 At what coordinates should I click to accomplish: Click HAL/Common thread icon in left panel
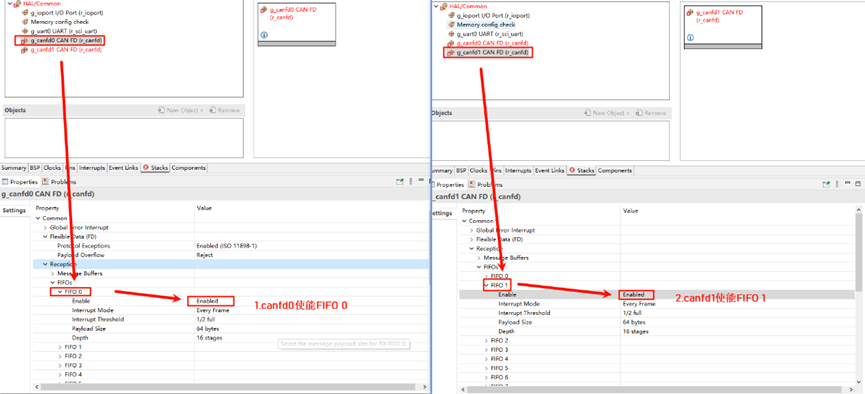tap(17, 3)
